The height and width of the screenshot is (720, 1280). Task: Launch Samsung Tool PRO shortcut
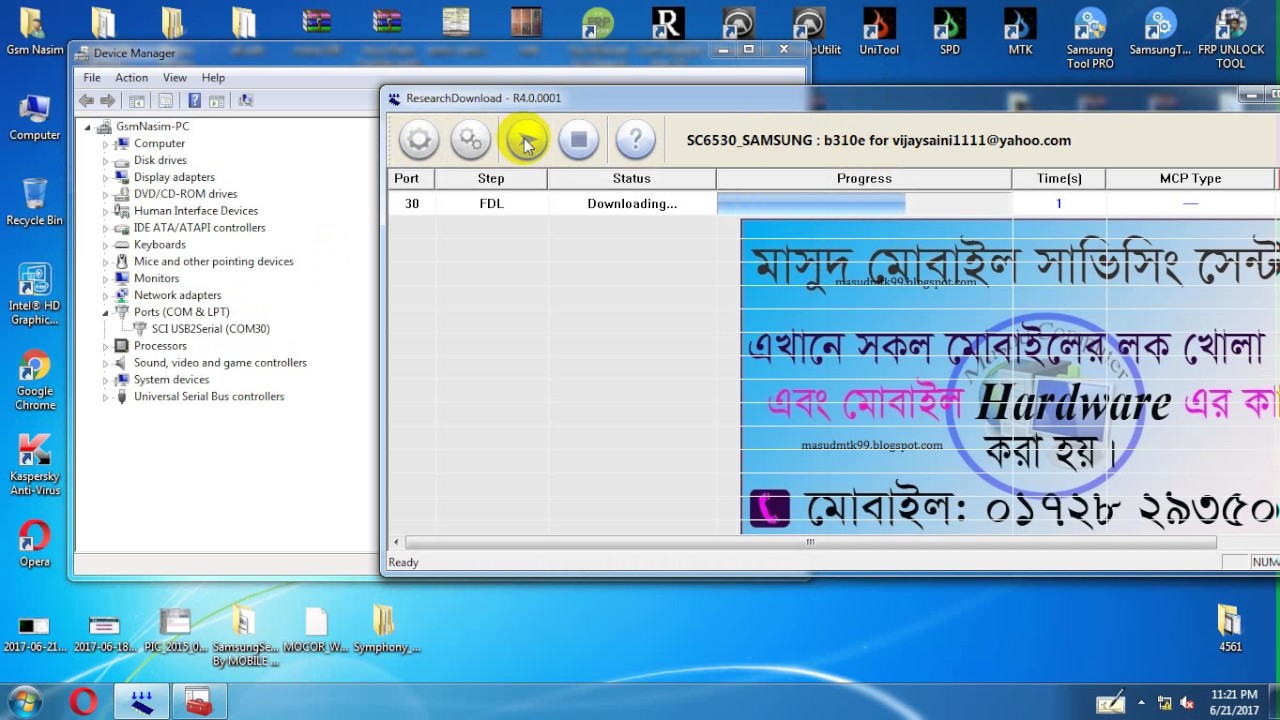pos(1090,38)
